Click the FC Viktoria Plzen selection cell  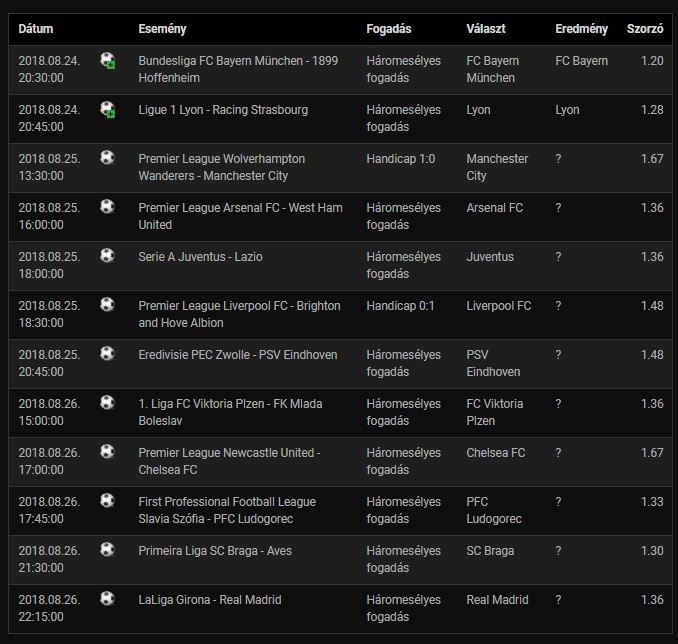[495, 412]
